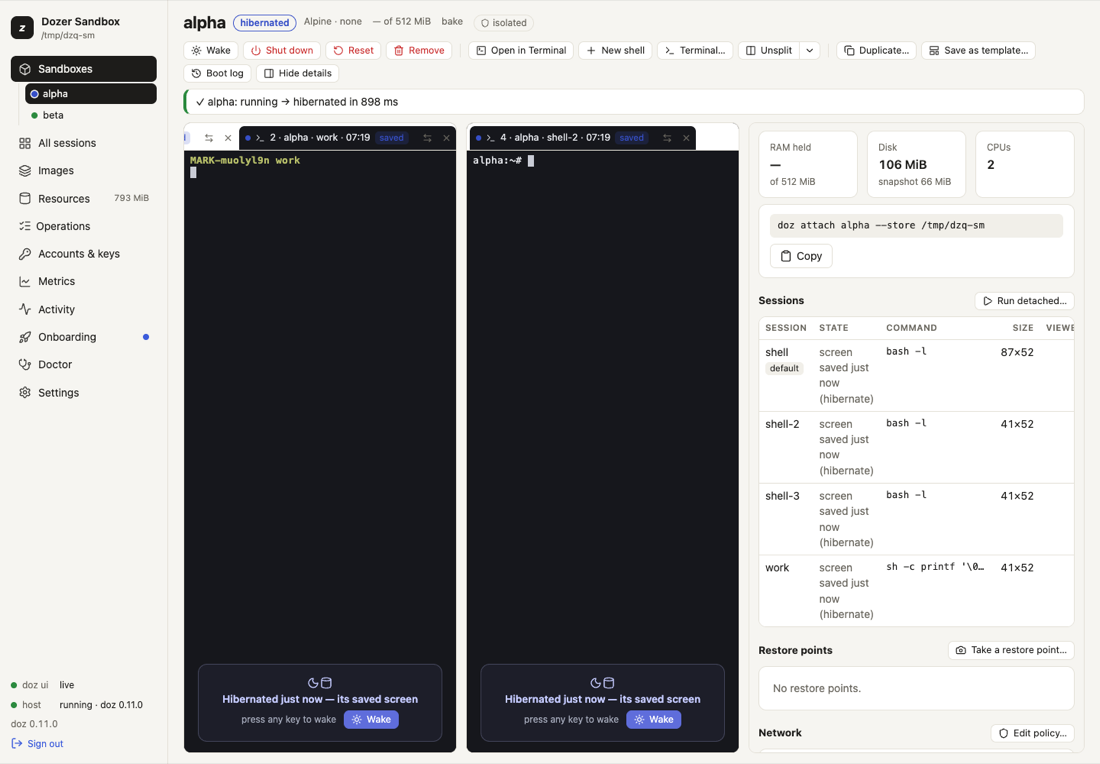Image resolution: width=1100 pixels, height=764 pixels.
Task: Close the alpha shell-2 terminal tab
Action: click(686, 138)
